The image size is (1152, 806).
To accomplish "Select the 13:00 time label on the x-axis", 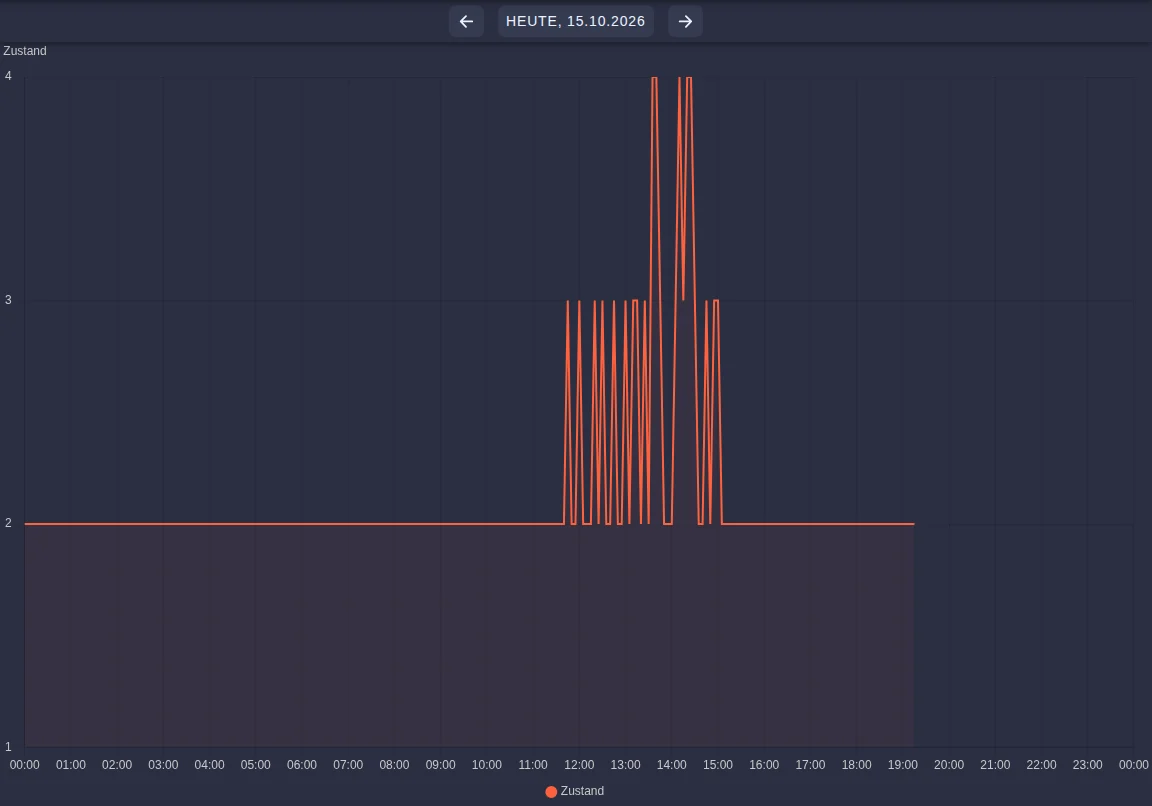I will point(625,765).
